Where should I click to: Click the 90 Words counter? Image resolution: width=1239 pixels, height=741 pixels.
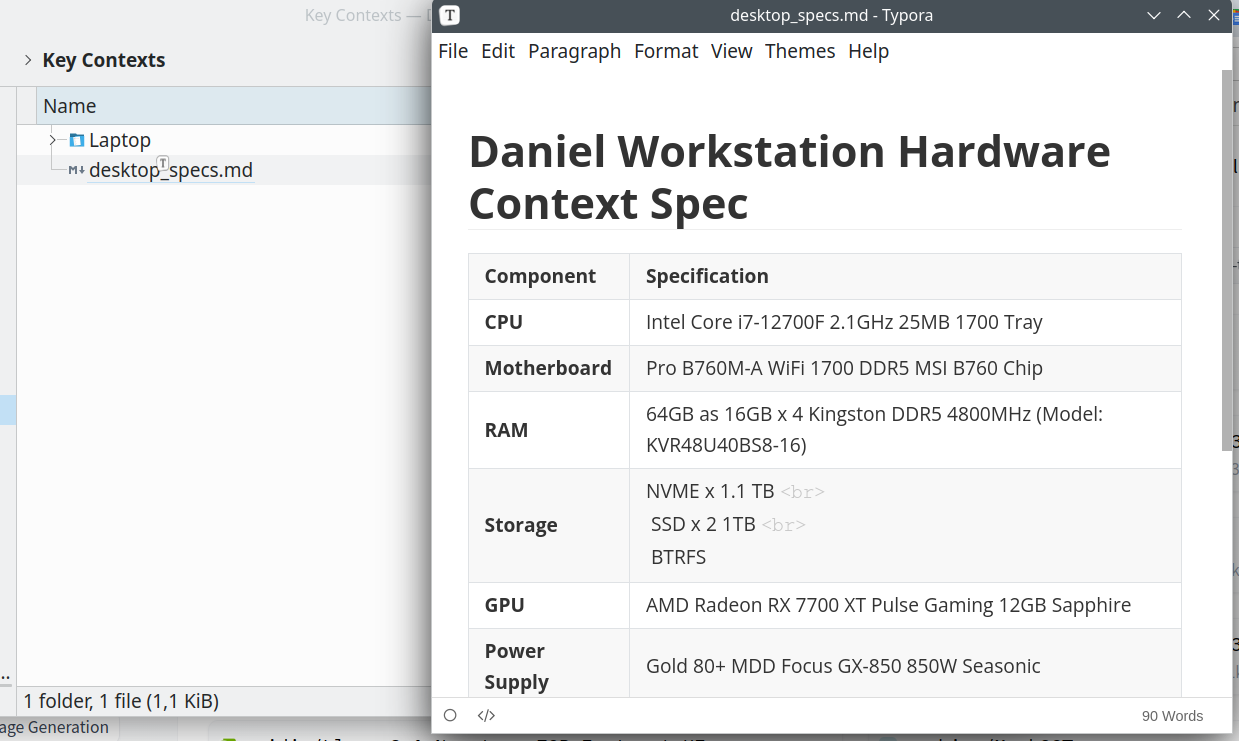coord(1172,716)
